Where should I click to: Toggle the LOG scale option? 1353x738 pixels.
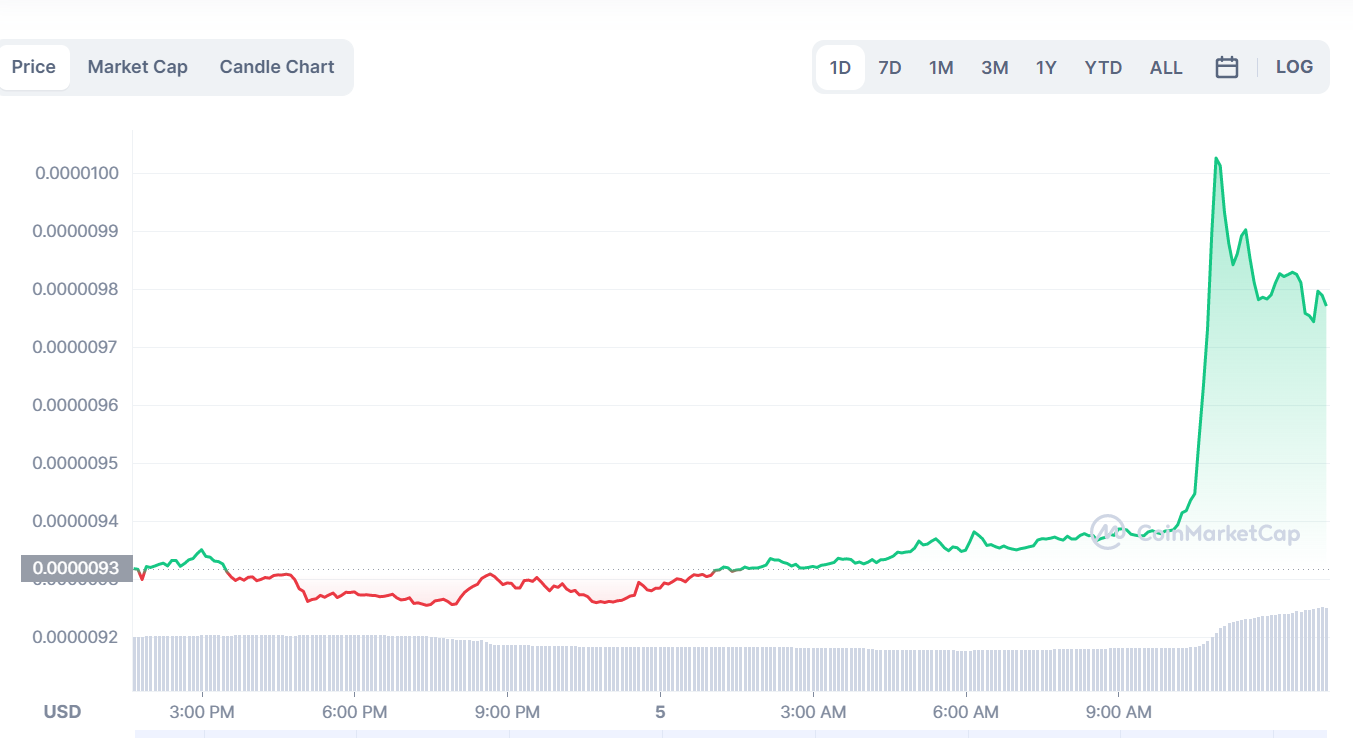pyautogui.click(x=1294, y=67)
